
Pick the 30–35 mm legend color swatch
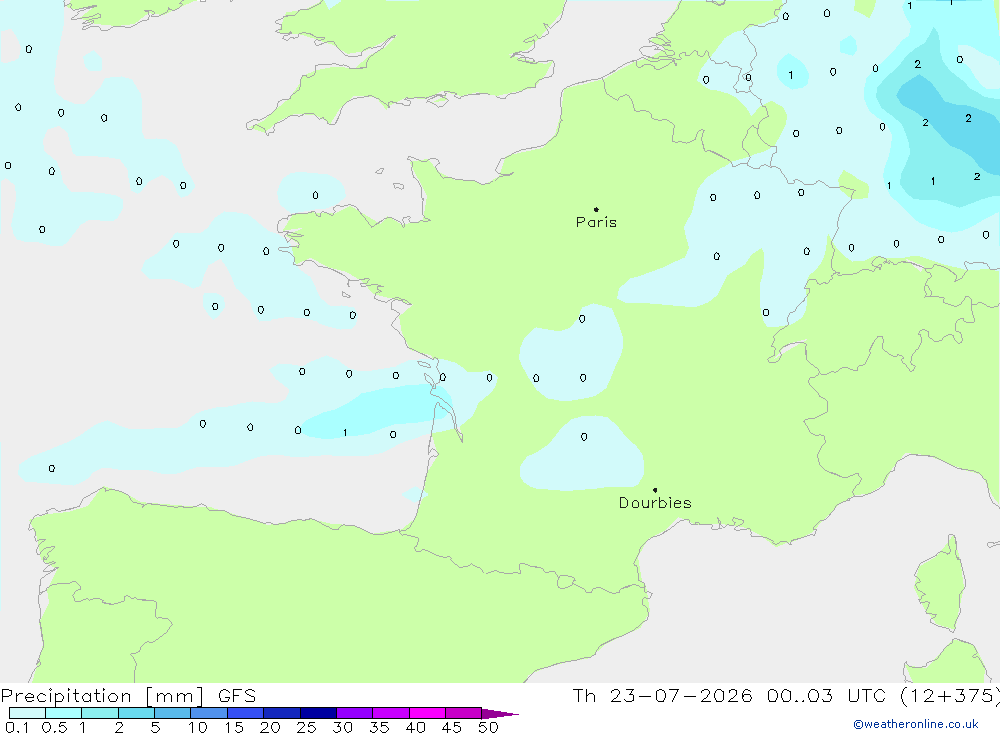[x=354, y=713]
